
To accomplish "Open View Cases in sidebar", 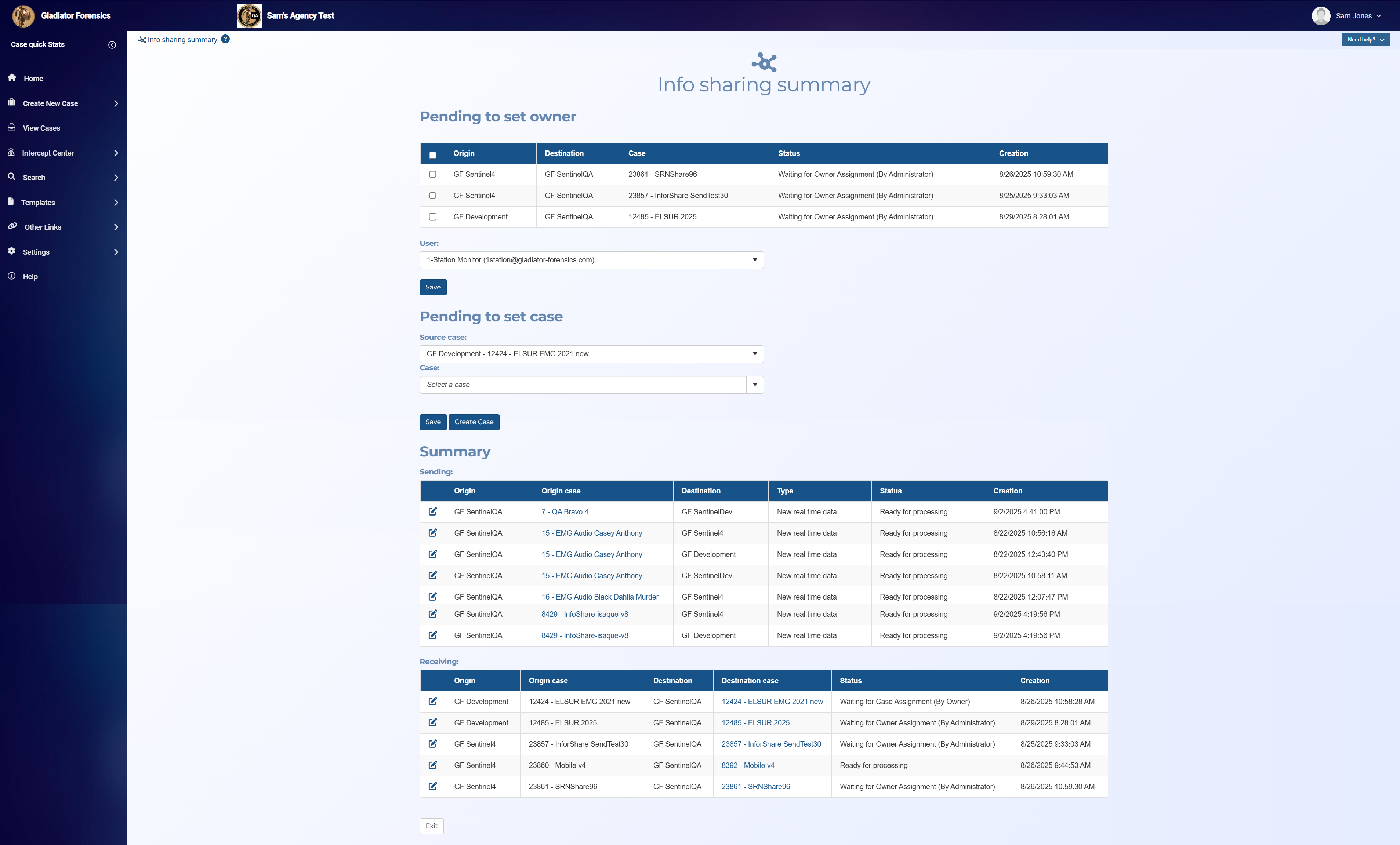I will 41,128.
